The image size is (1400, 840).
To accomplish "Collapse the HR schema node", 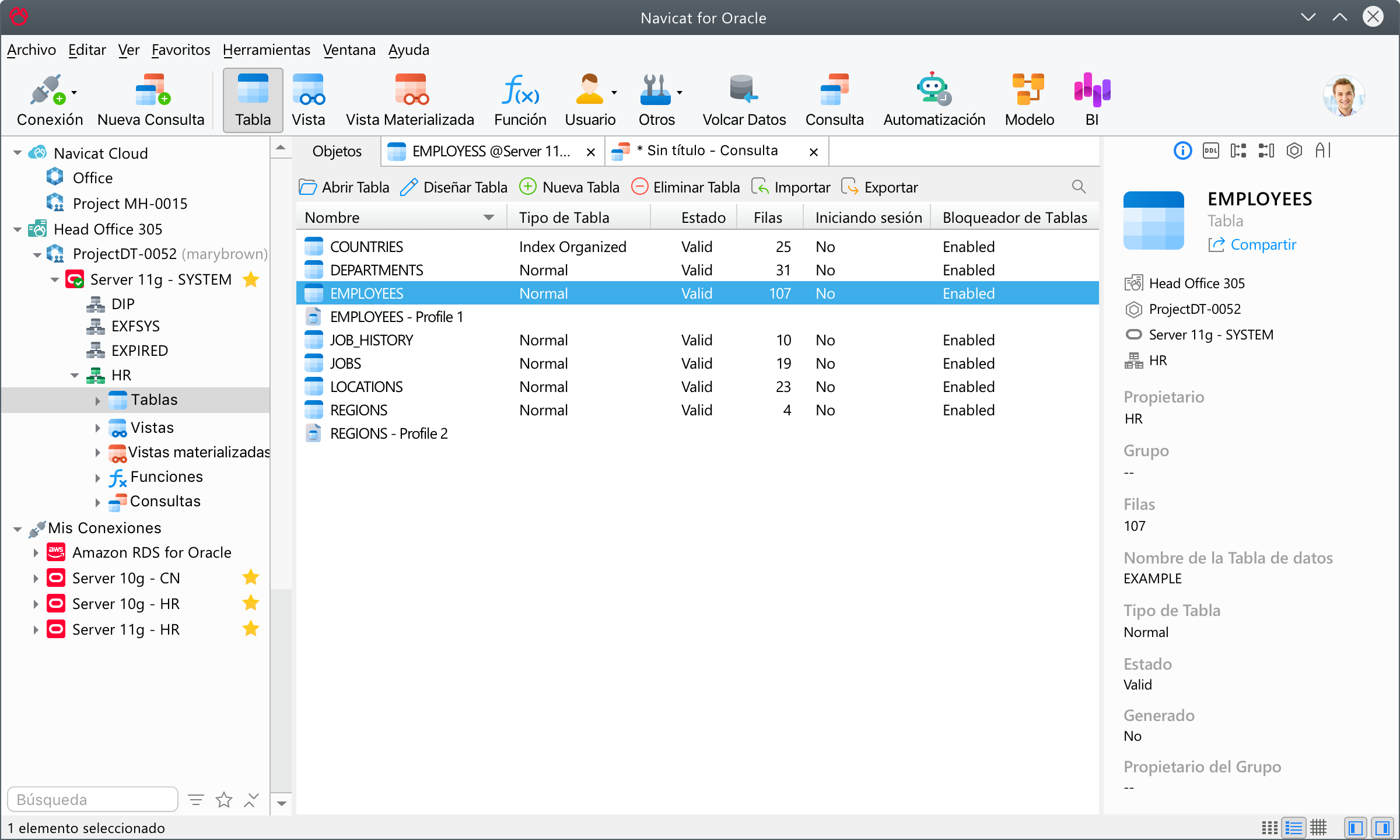I will 75,375.
